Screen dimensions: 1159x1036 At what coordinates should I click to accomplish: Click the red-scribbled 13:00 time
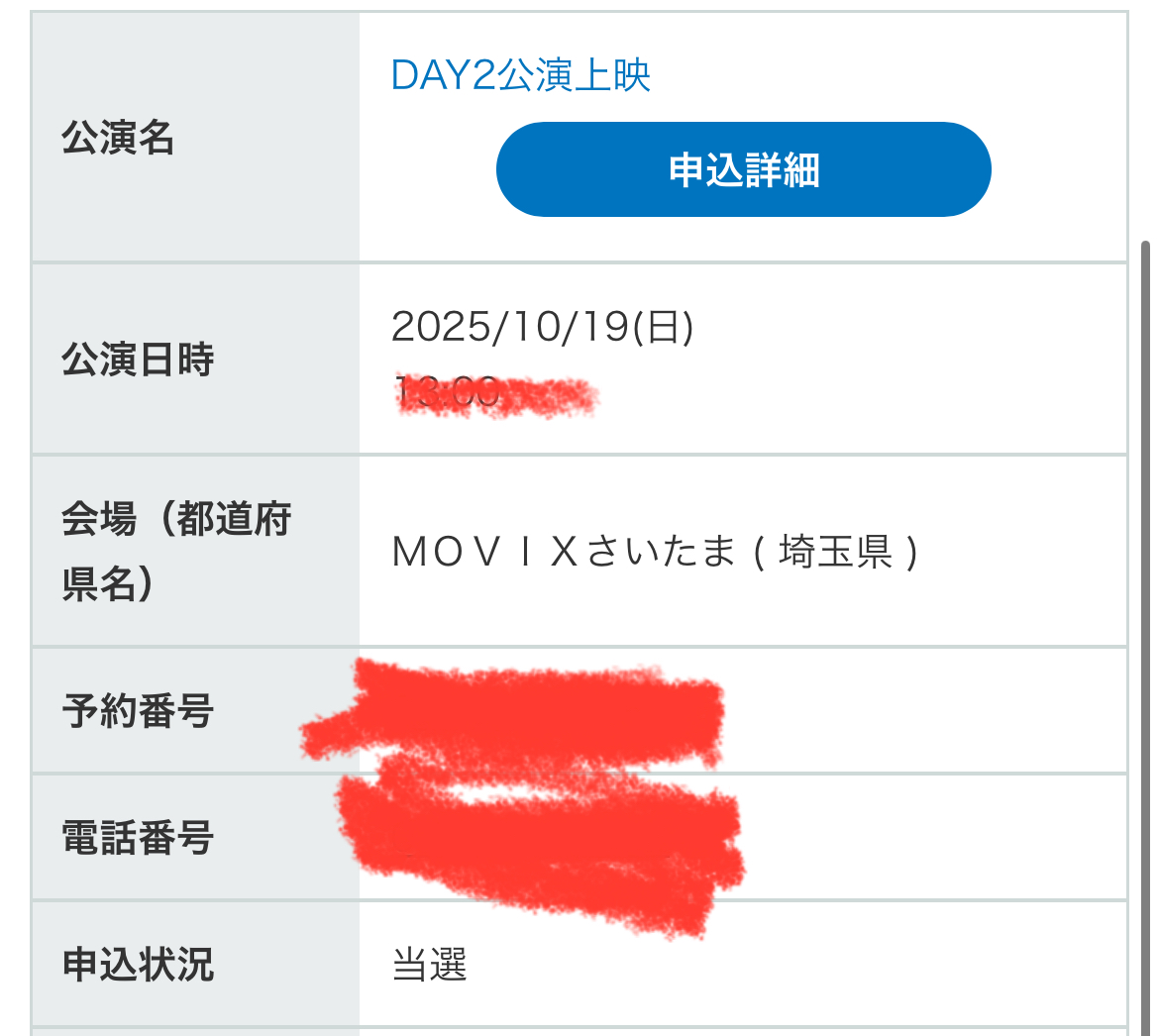448,393
